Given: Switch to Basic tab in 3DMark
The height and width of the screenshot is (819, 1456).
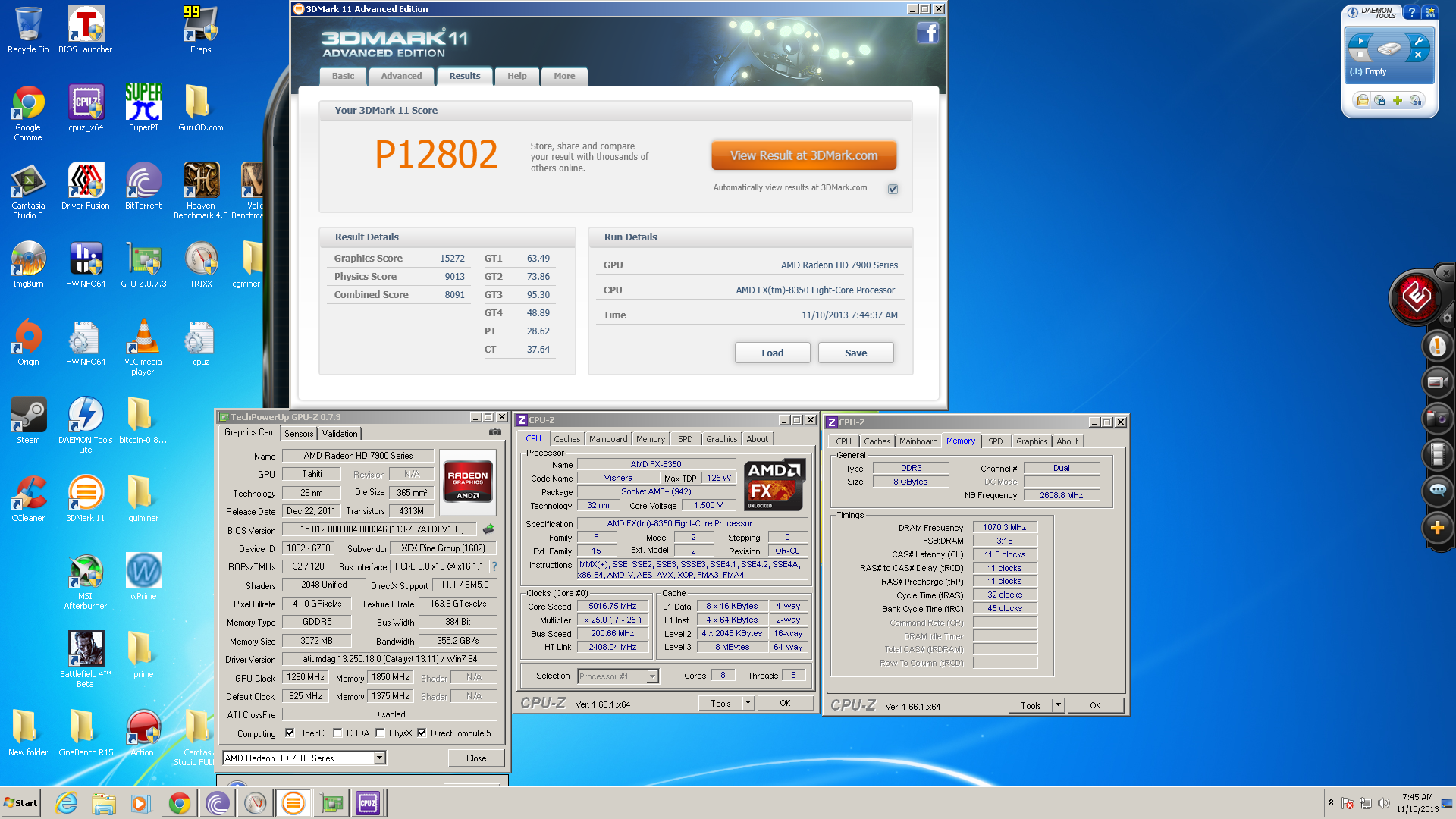Looking at the screenshot, I should point(343,76).
